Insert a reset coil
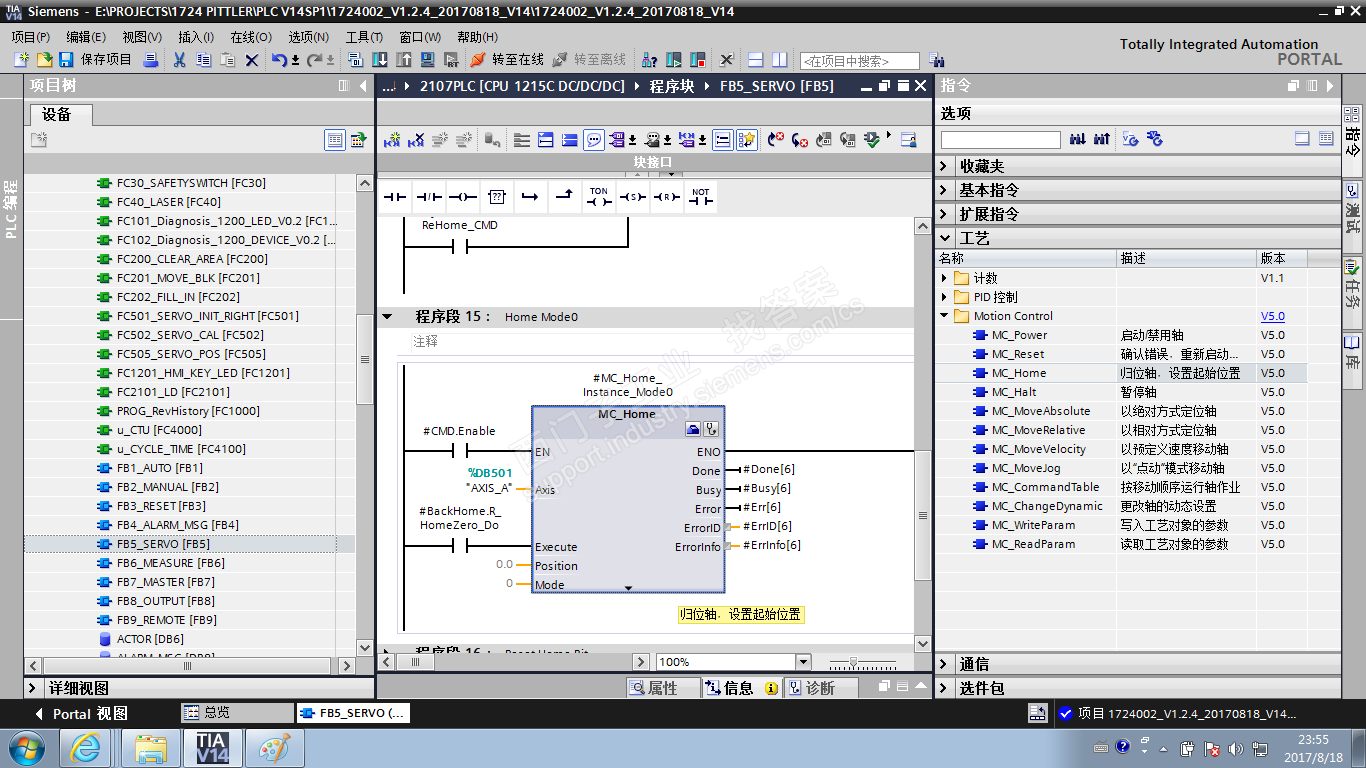This screenshot has height=768, width=1366. [666, 197]
